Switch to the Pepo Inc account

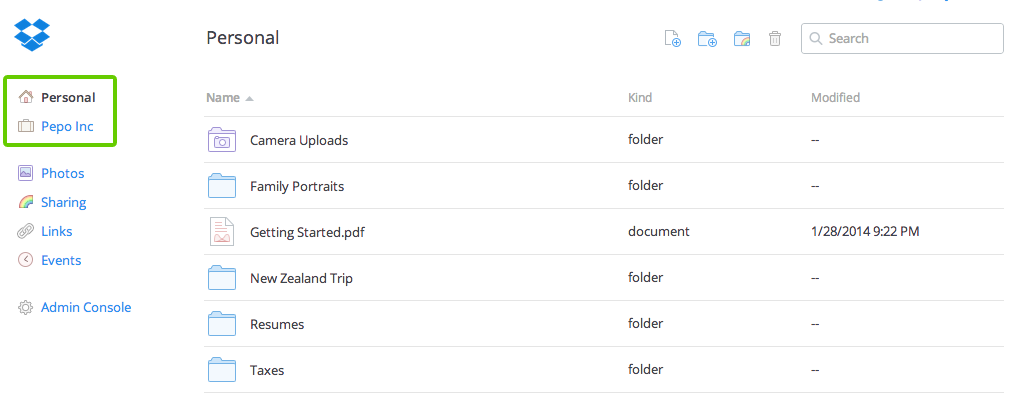click(x=67, y=126)
